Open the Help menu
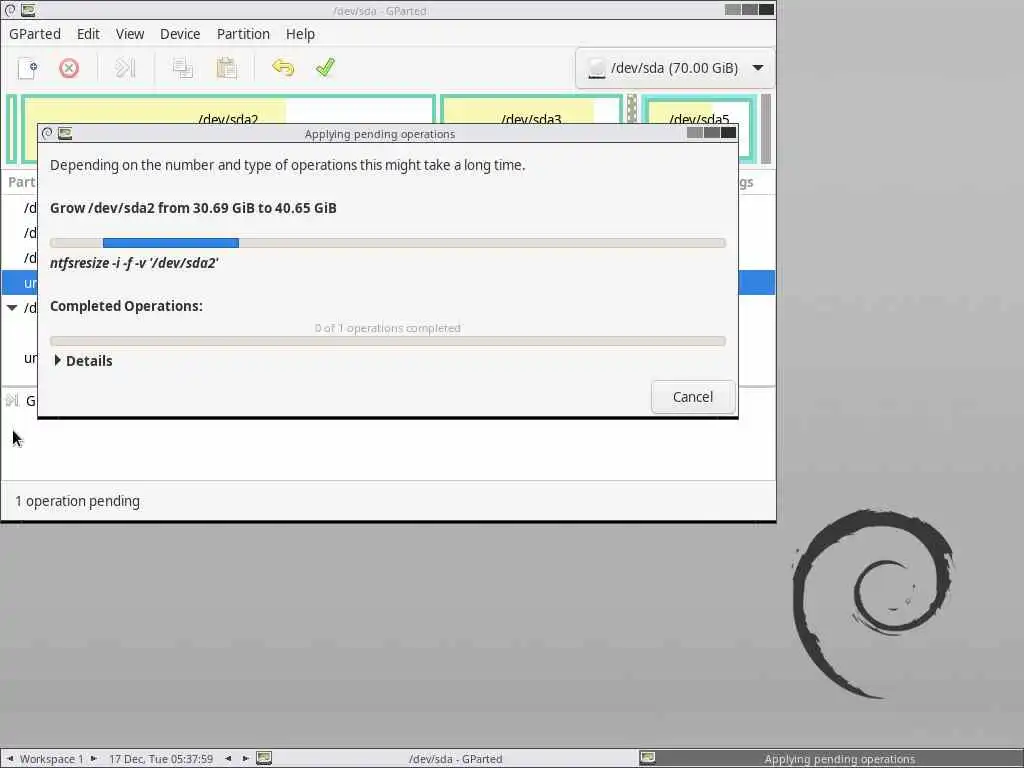 pyautogui.click(x=300, y=34)
